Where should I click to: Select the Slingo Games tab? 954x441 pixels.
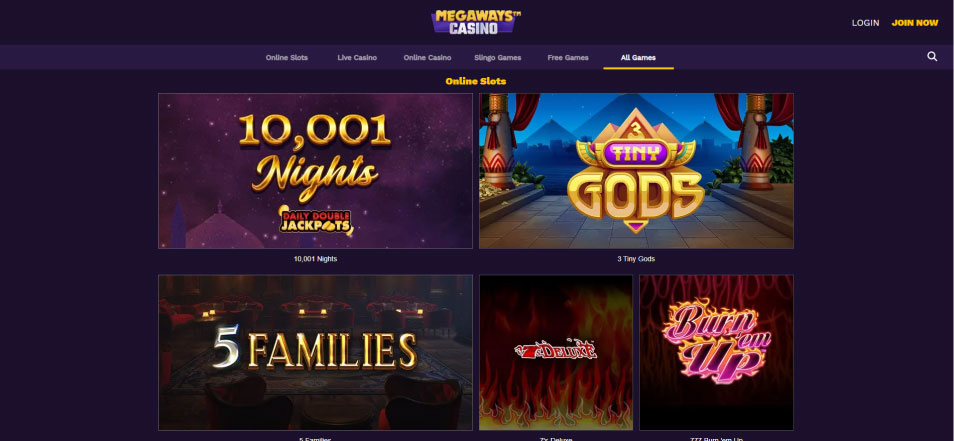498,58
